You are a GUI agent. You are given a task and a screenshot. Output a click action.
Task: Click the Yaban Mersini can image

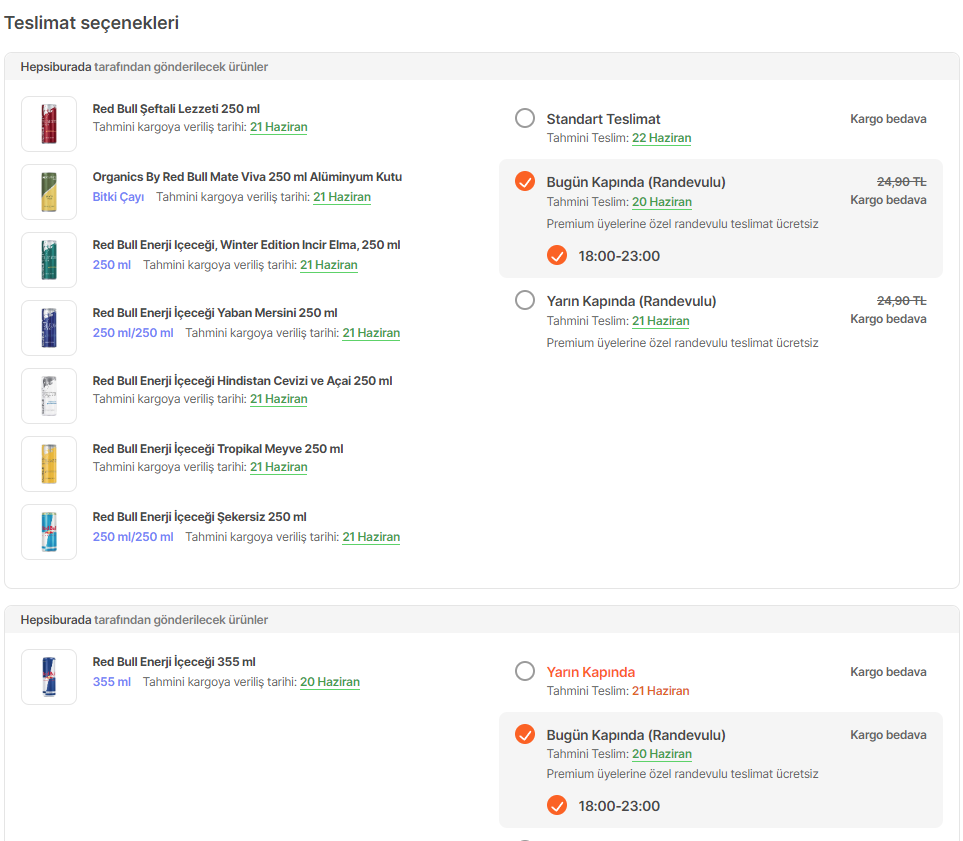[x=49, y=328]
